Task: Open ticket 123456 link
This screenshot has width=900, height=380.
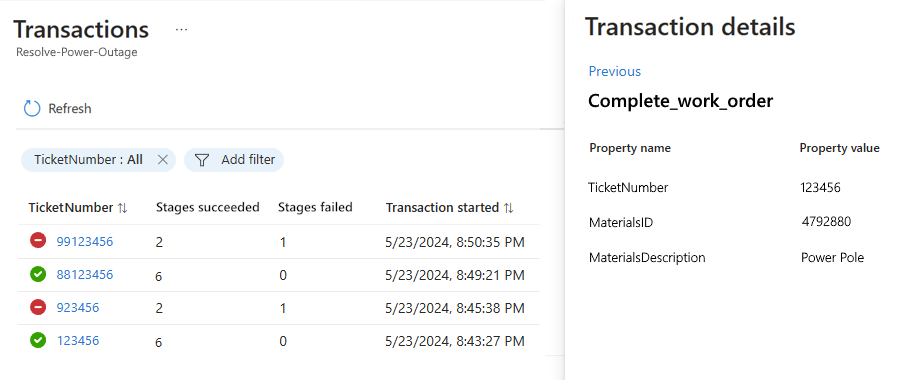Action: coord(77,340)
